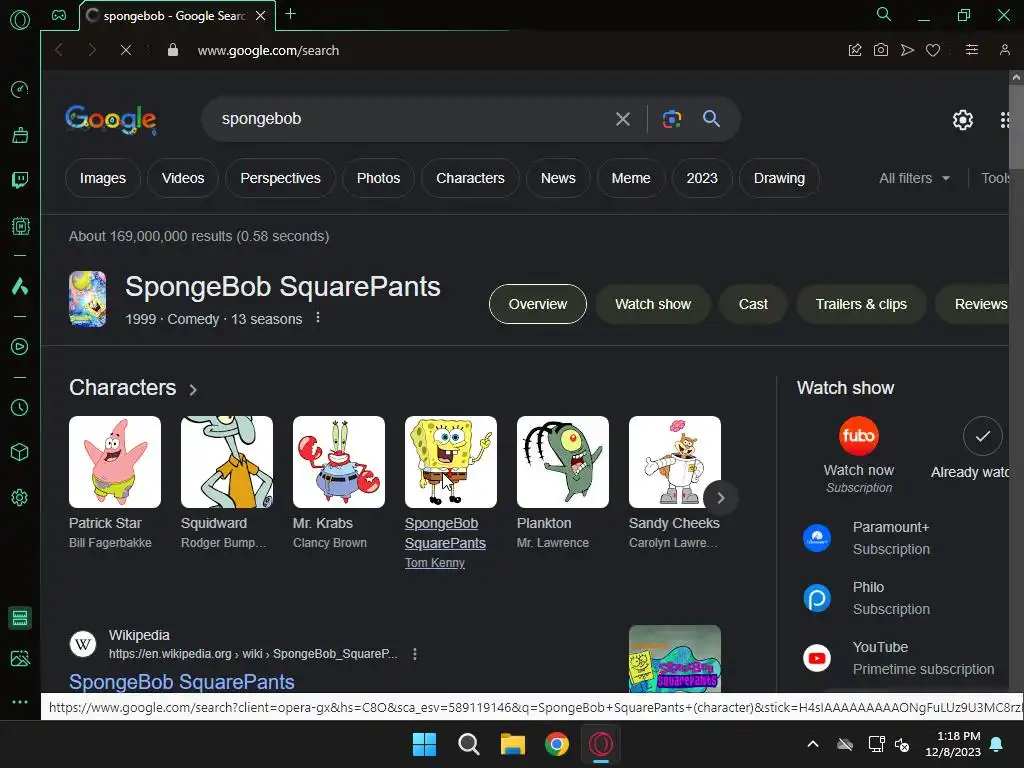Open Extensions cube icon in sidebar
This screenshot has width=1024, height=768.
20,453
